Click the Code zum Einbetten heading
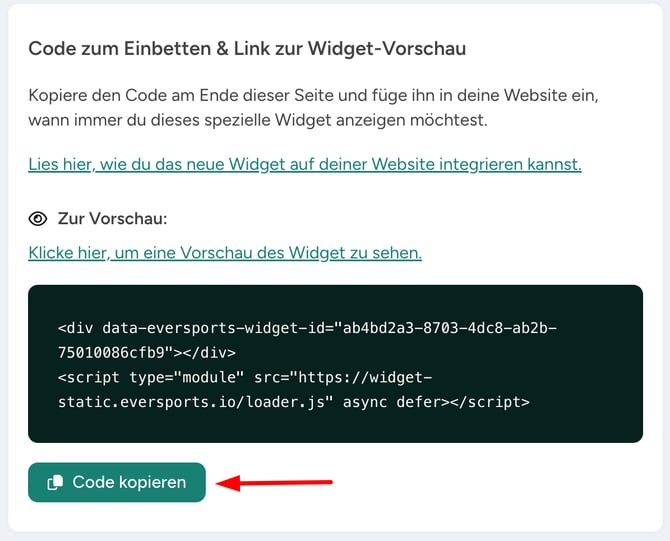Image resolution: width=670 pixels, height=541 pixels. [247, 48]
